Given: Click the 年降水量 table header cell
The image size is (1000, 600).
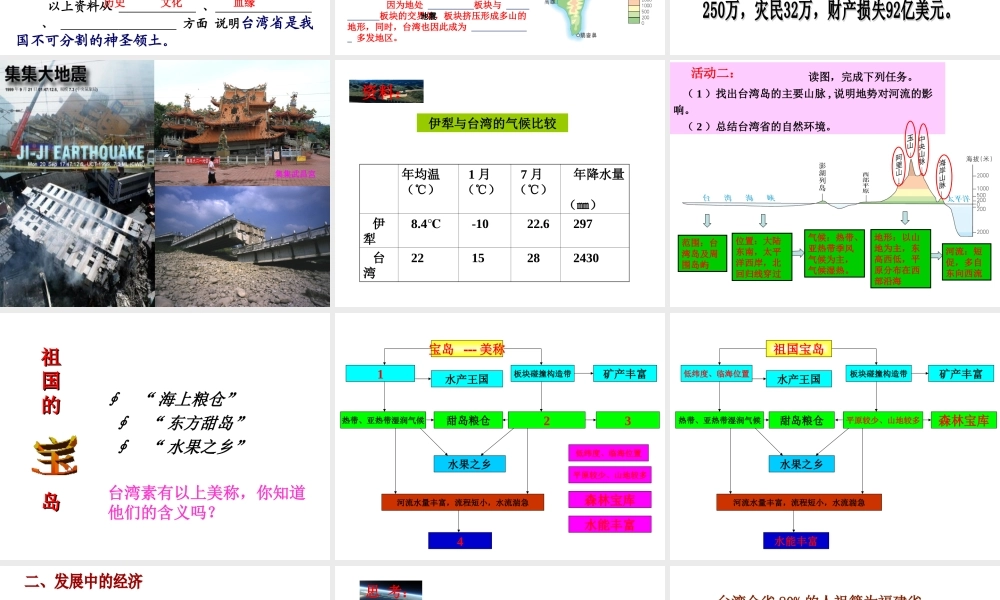Looking at the screenshot, I should click(x=594, y=189).
